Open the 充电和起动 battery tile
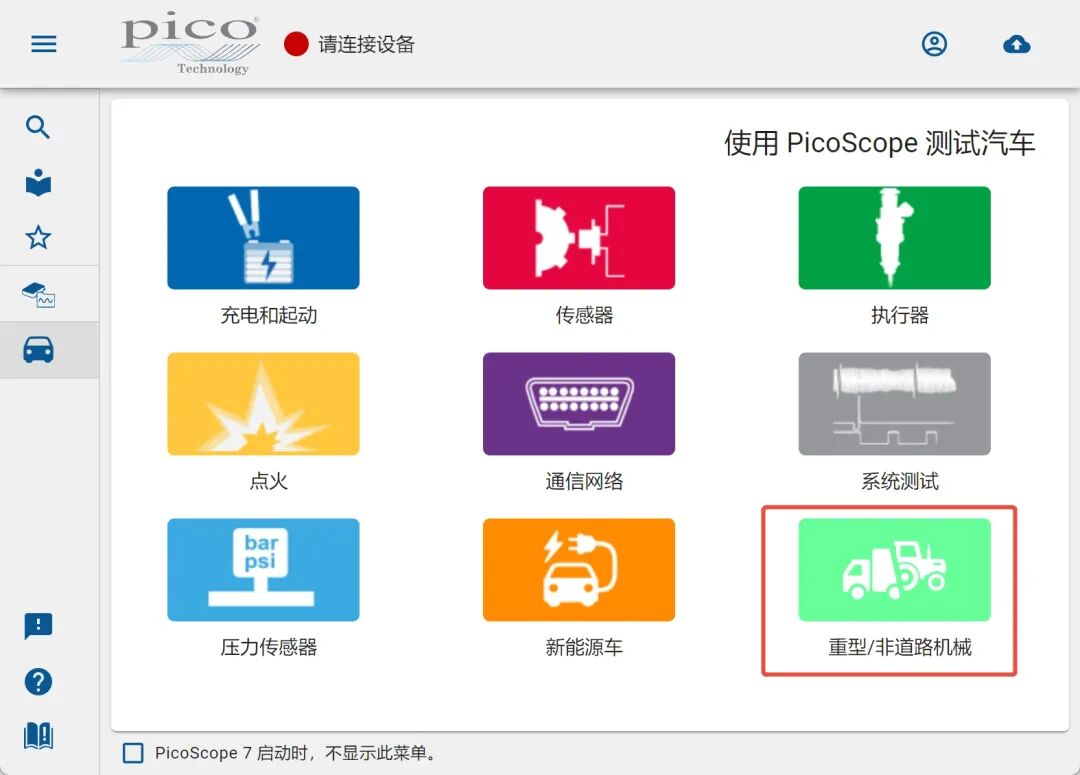Image resolution: width=1080 pixels, height=775 pixels. coord(263,238)
